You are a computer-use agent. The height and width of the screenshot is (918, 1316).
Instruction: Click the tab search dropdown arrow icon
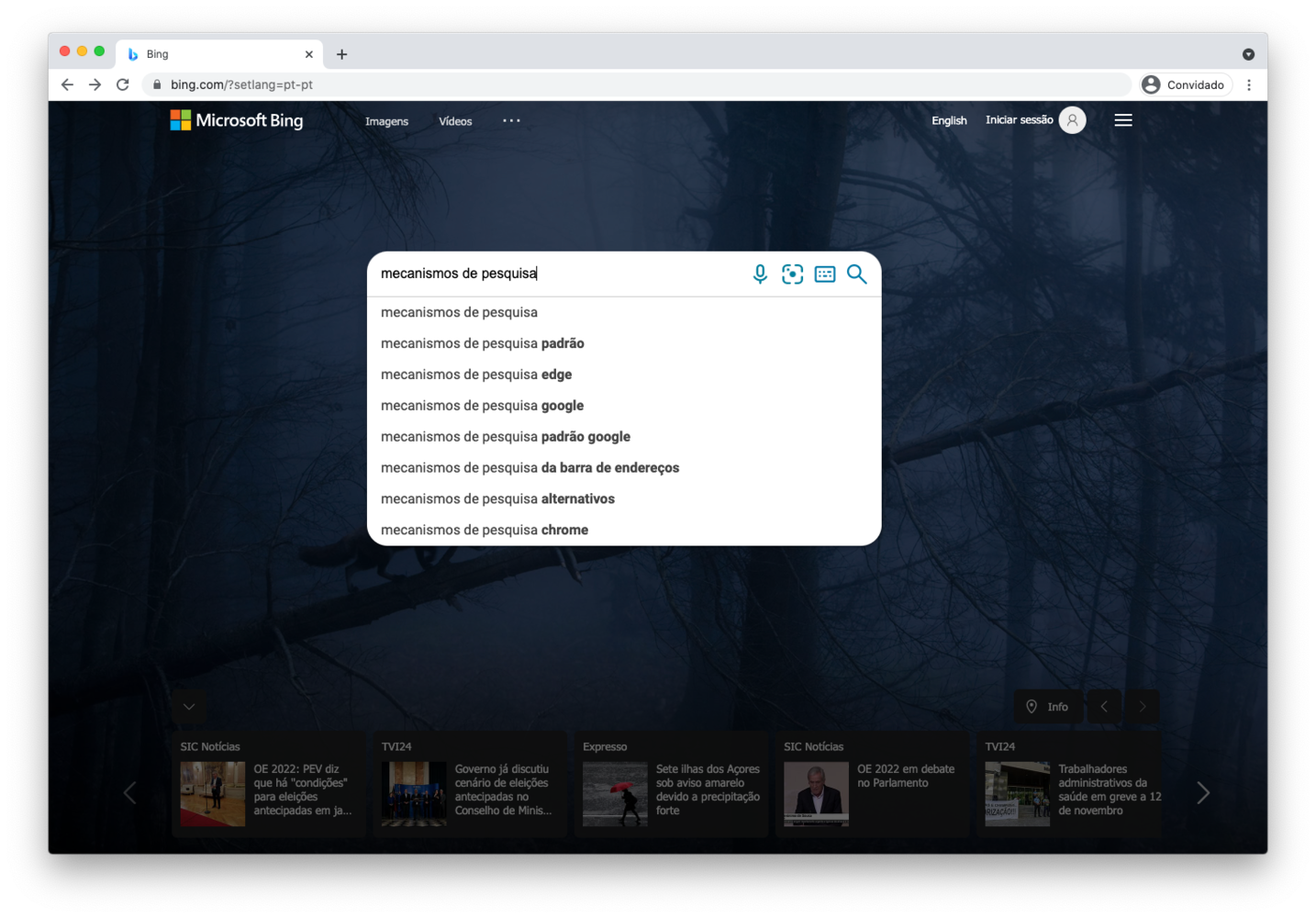click(1248, 54)
